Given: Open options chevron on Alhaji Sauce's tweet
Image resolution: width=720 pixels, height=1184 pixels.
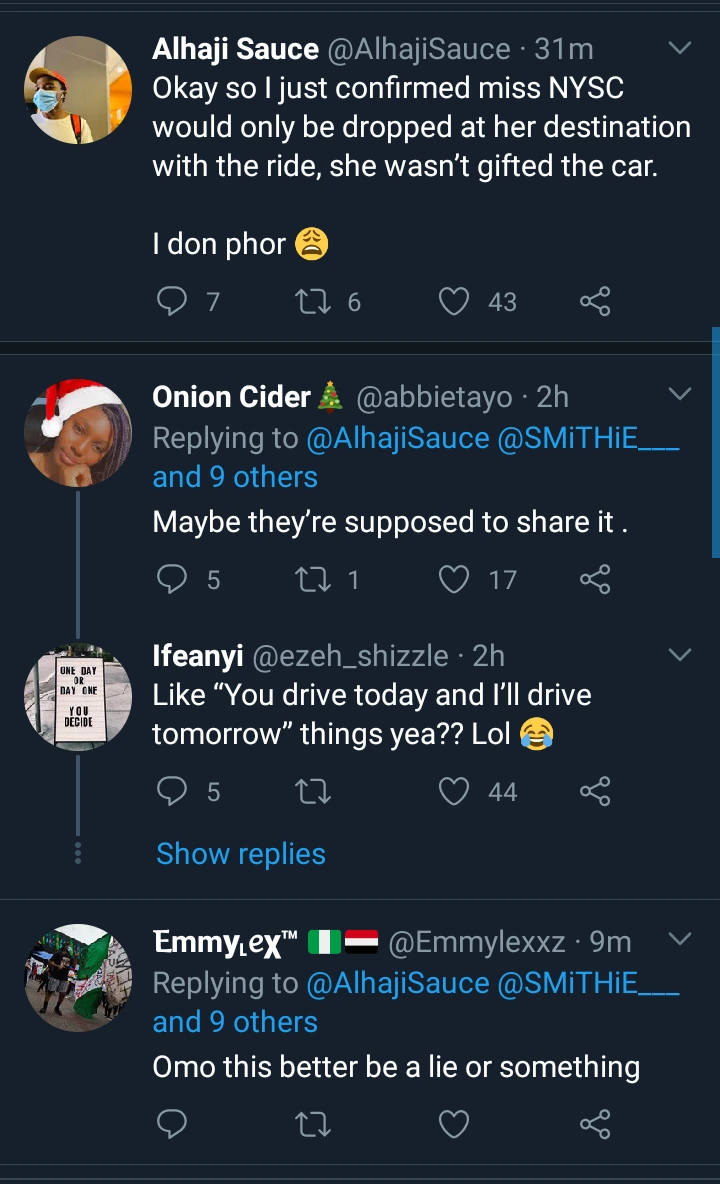Looking at the screenshot, I should click(x=679, y=48).
